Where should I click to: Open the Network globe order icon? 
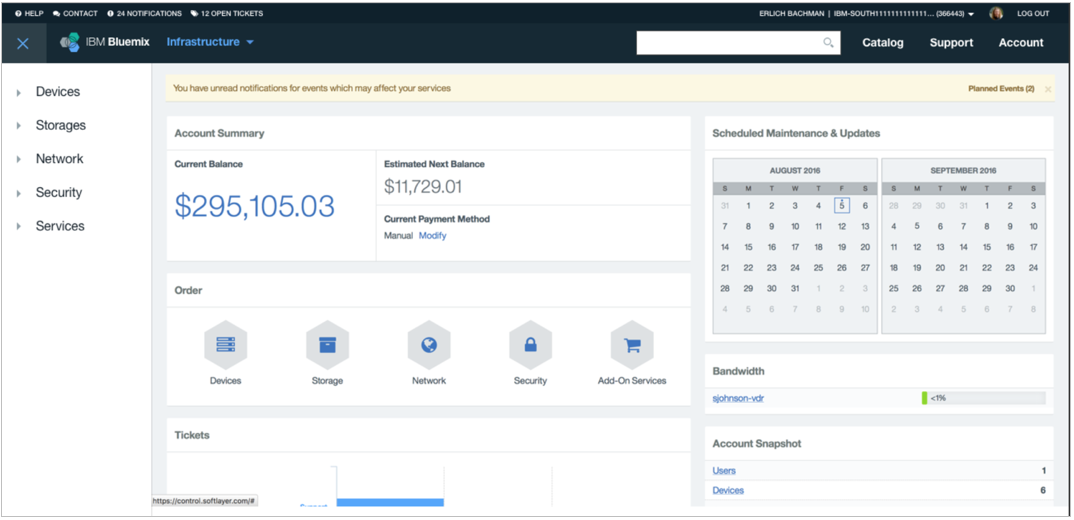coord(429,345)
